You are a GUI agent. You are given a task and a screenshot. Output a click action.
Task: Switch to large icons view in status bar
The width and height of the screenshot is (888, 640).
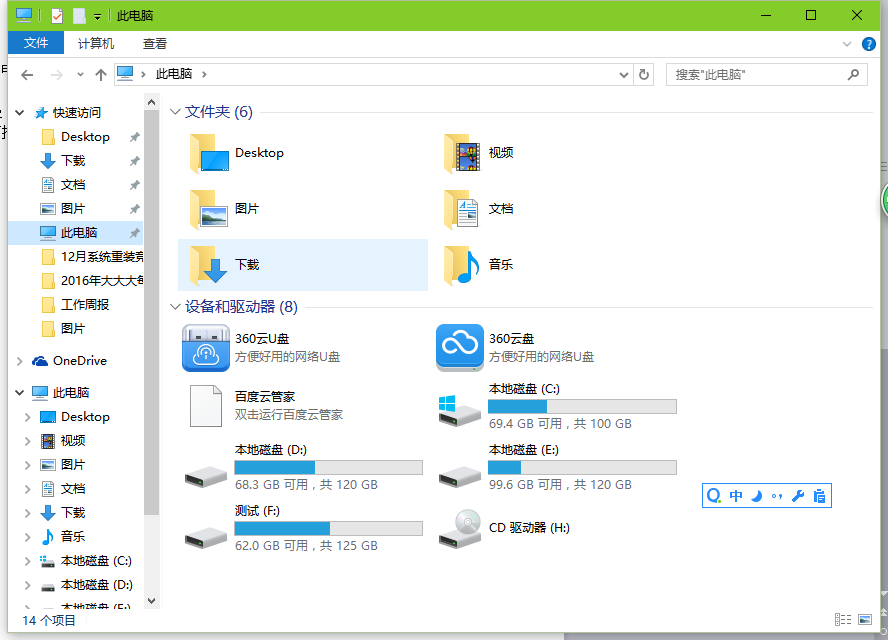click(x=865, y=620)
